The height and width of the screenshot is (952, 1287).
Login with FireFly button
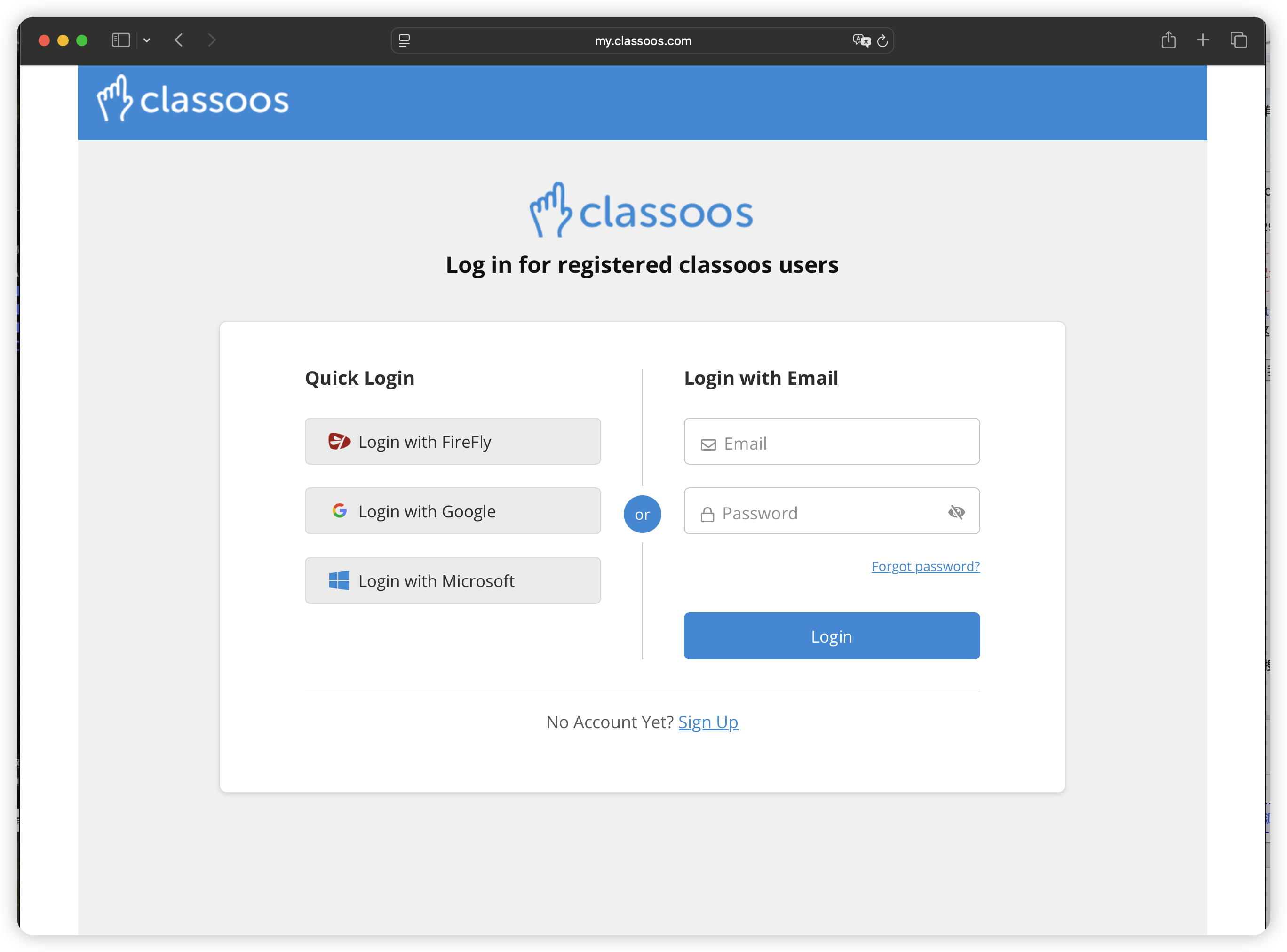pos(453,441)
